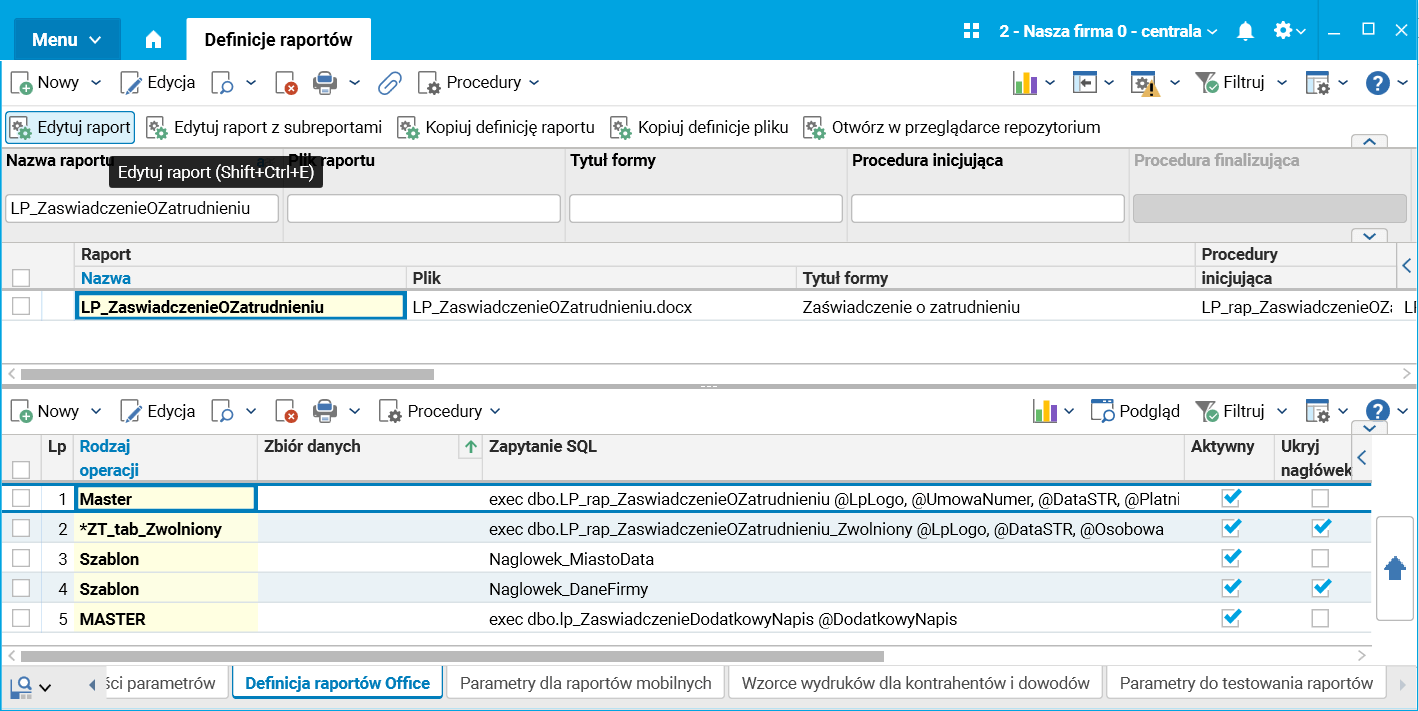Click the top toolbar chart icon
Viewport: 1419px width, 711px height.
tap(1024, 83)
